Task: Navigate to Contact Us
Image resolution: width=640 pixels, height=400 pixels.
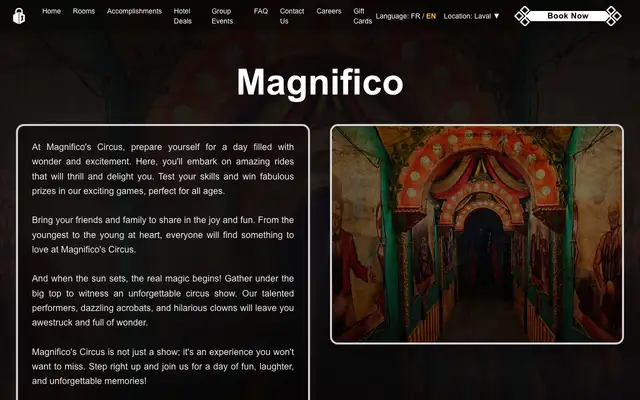Action: [292, 16]
